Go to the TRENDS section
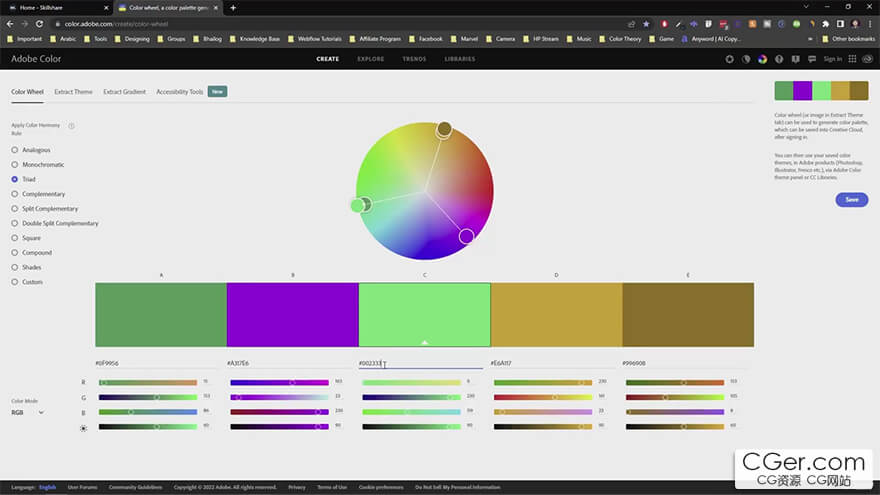880x495 pixels. tap(414, 59)
